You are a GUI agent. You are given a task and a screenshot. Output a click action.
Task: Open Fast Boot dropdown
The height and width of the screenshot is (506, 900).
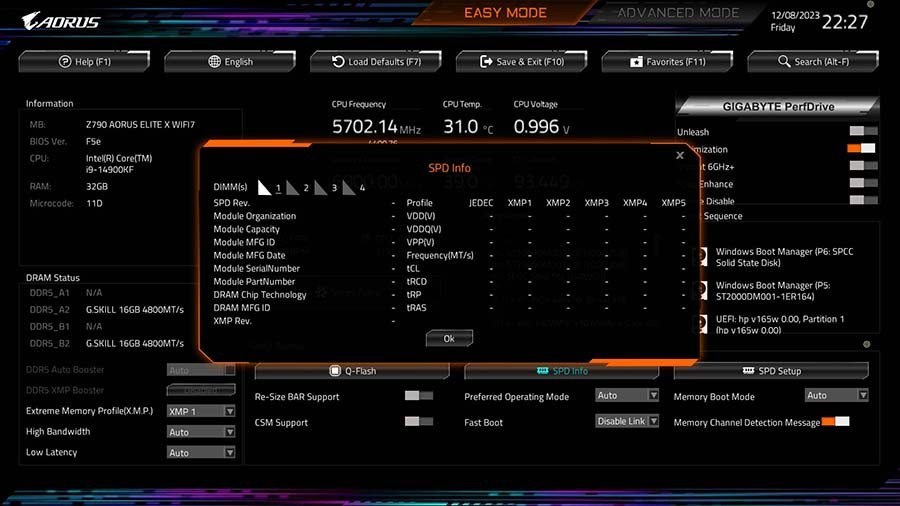pos(627,421)
